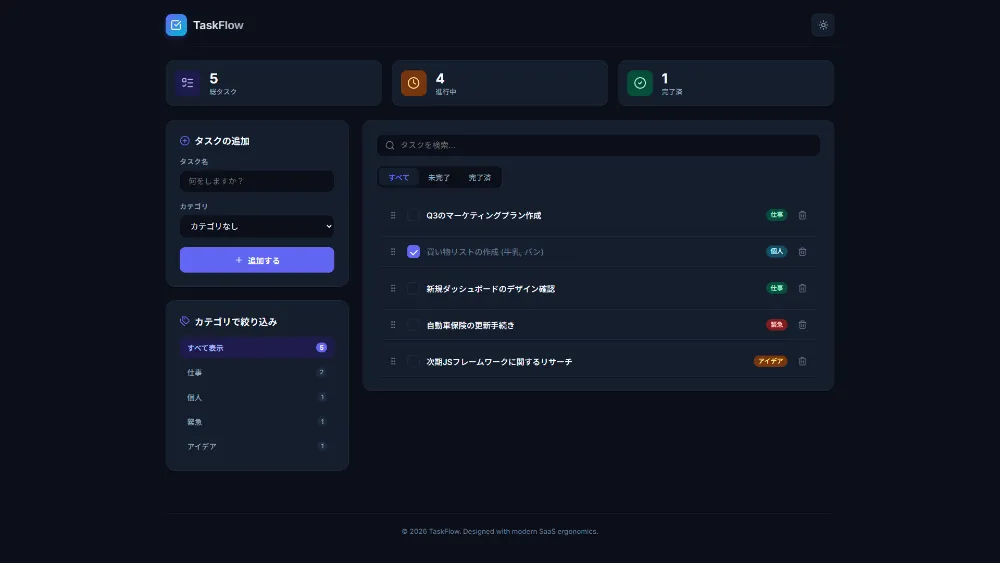Click the search magnifier icon
Viewport: 1000px width, 563px height.
(390, 145)
